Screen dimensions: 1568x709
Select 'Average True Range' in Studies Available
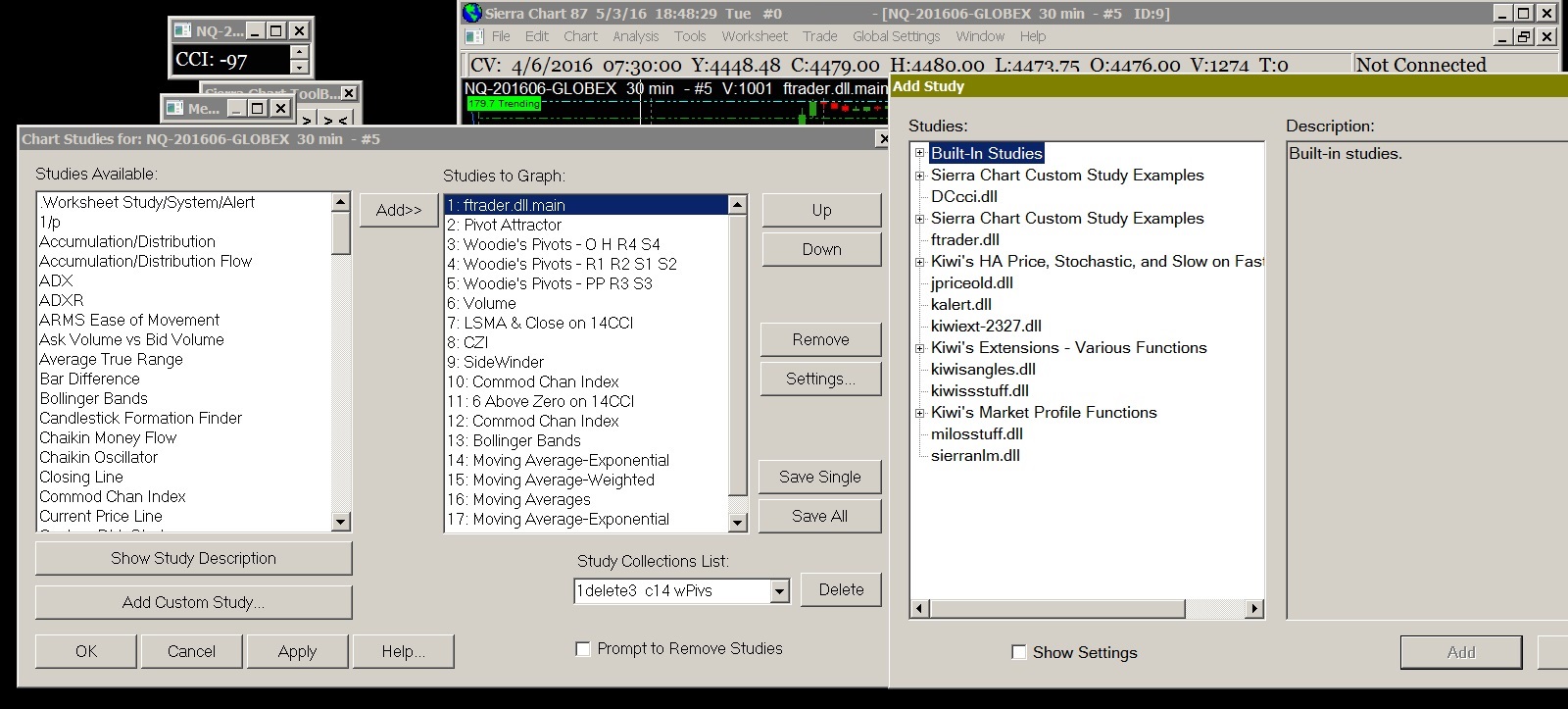(184, 359)
